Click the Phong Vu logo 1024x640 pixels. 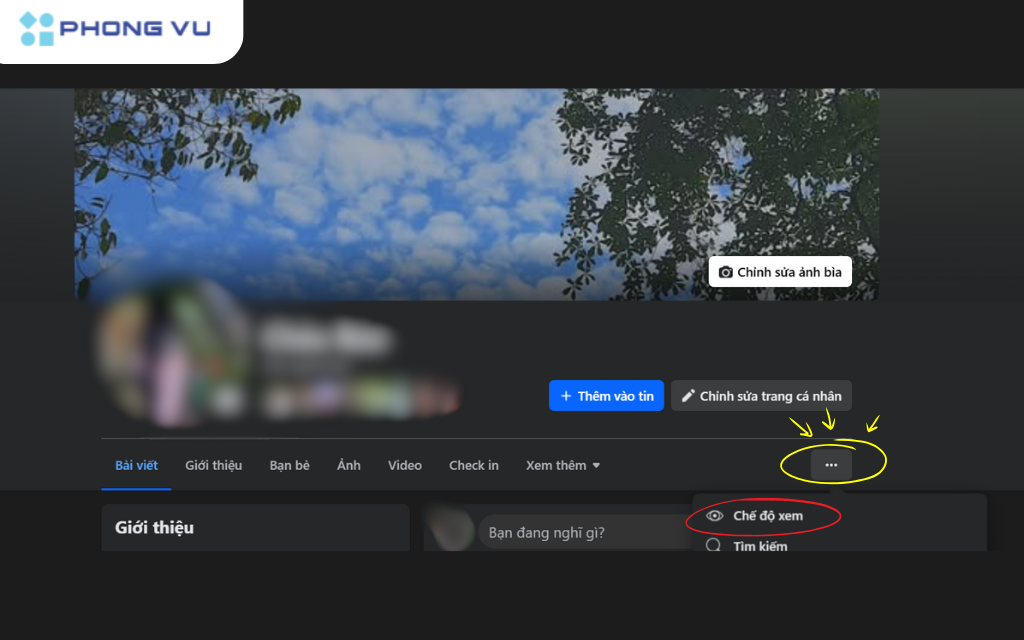pyautogui.click(x=116, y=28)
